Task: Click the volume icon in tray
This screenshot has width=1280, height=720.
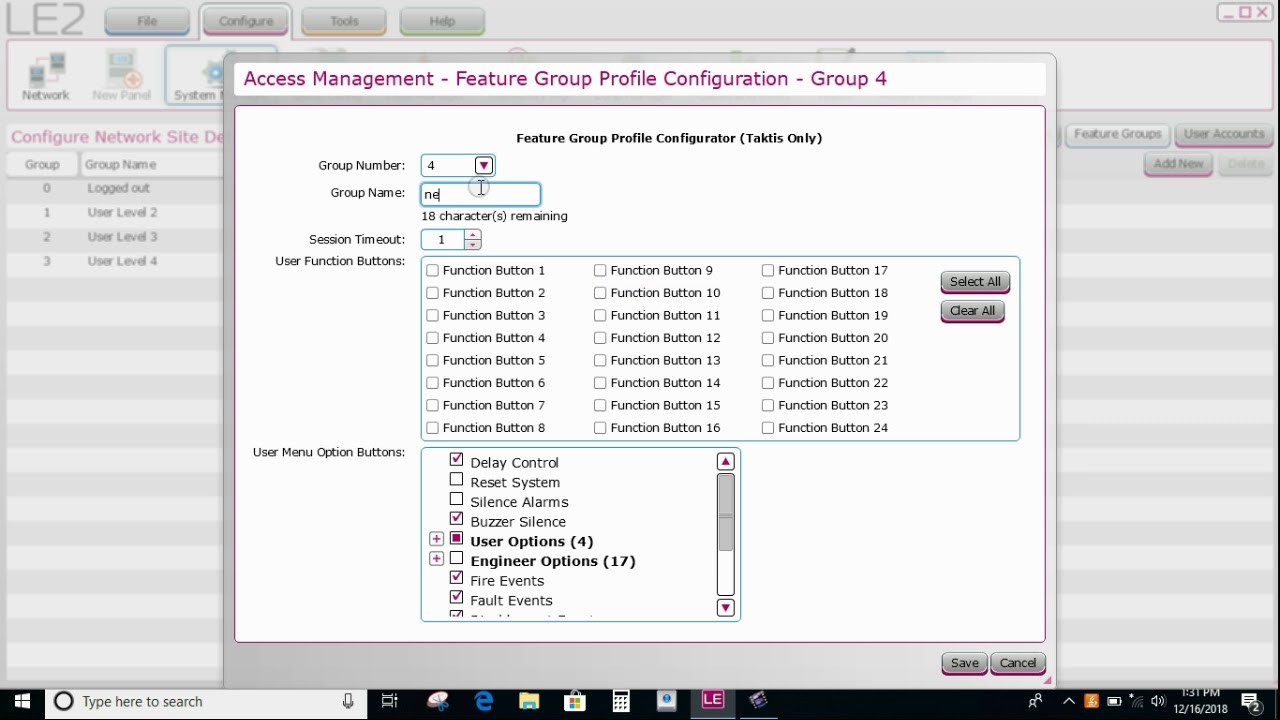Action: (x=1158, y=701)
